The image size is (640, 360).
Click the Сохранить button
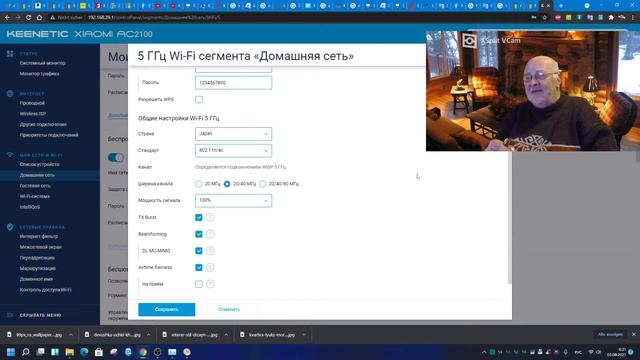(167, 309)
